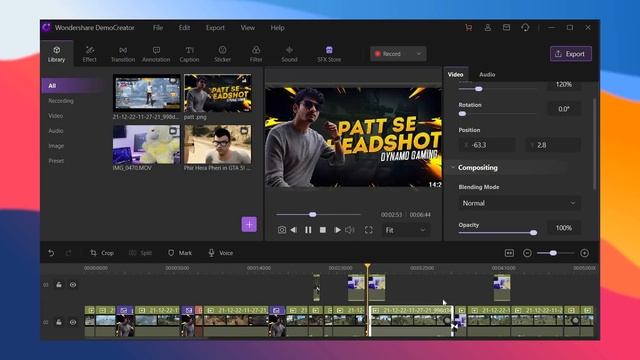Image resolution: width=640 pixels, height=360 pixels.
Task: Enter fullscreen preview mode
Action: (x=369, y=230)
